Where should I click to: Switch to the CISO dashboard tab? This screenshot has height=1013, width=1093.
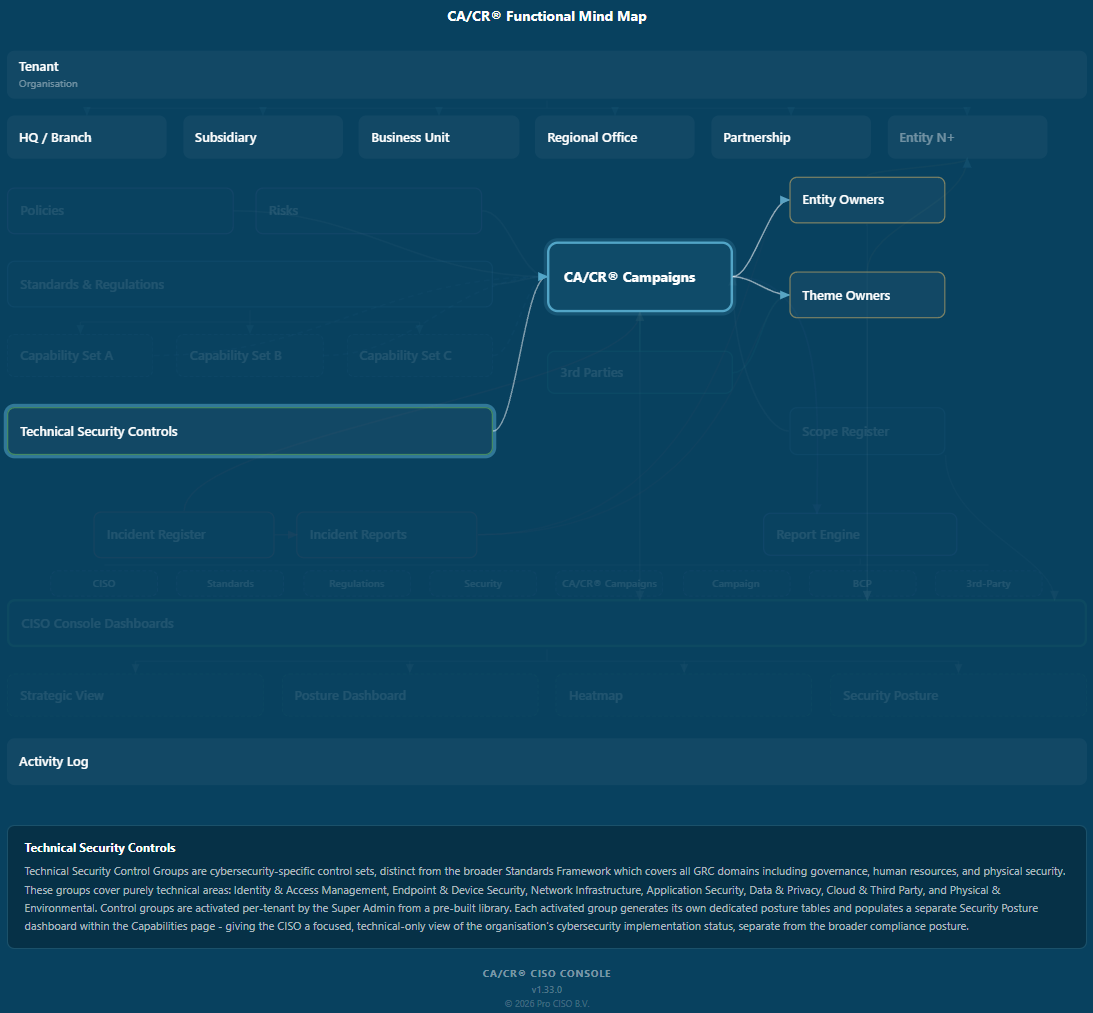(x=104, y=584)
